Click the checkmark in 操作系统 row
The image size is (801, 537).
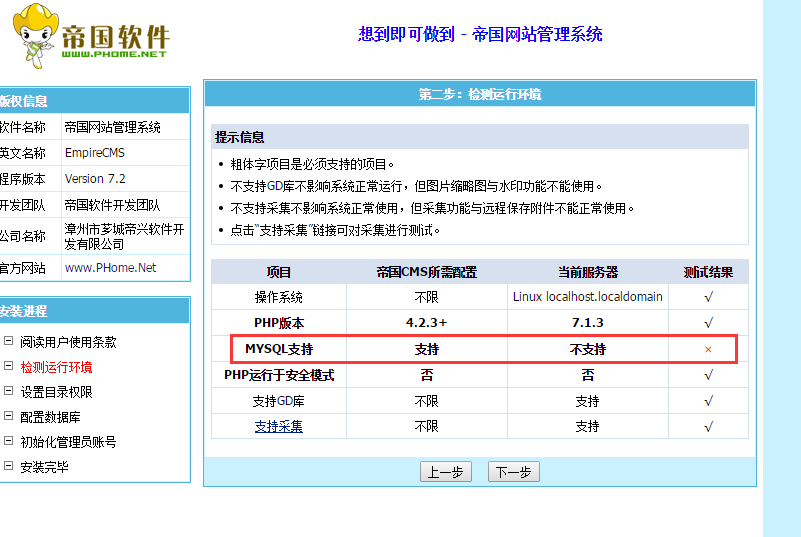coord(708,297)
